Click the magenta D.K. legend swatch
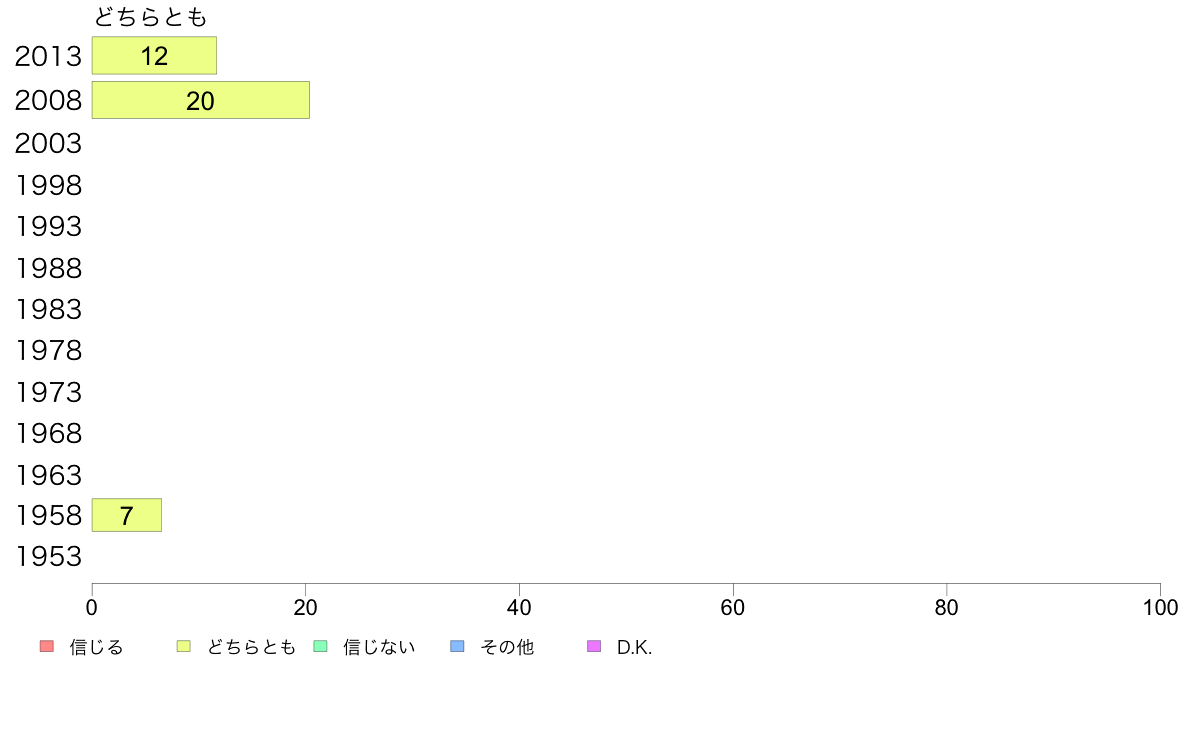Image resolution: width=1188 pixels, height=736 pixels. click(x=594, y=646)
